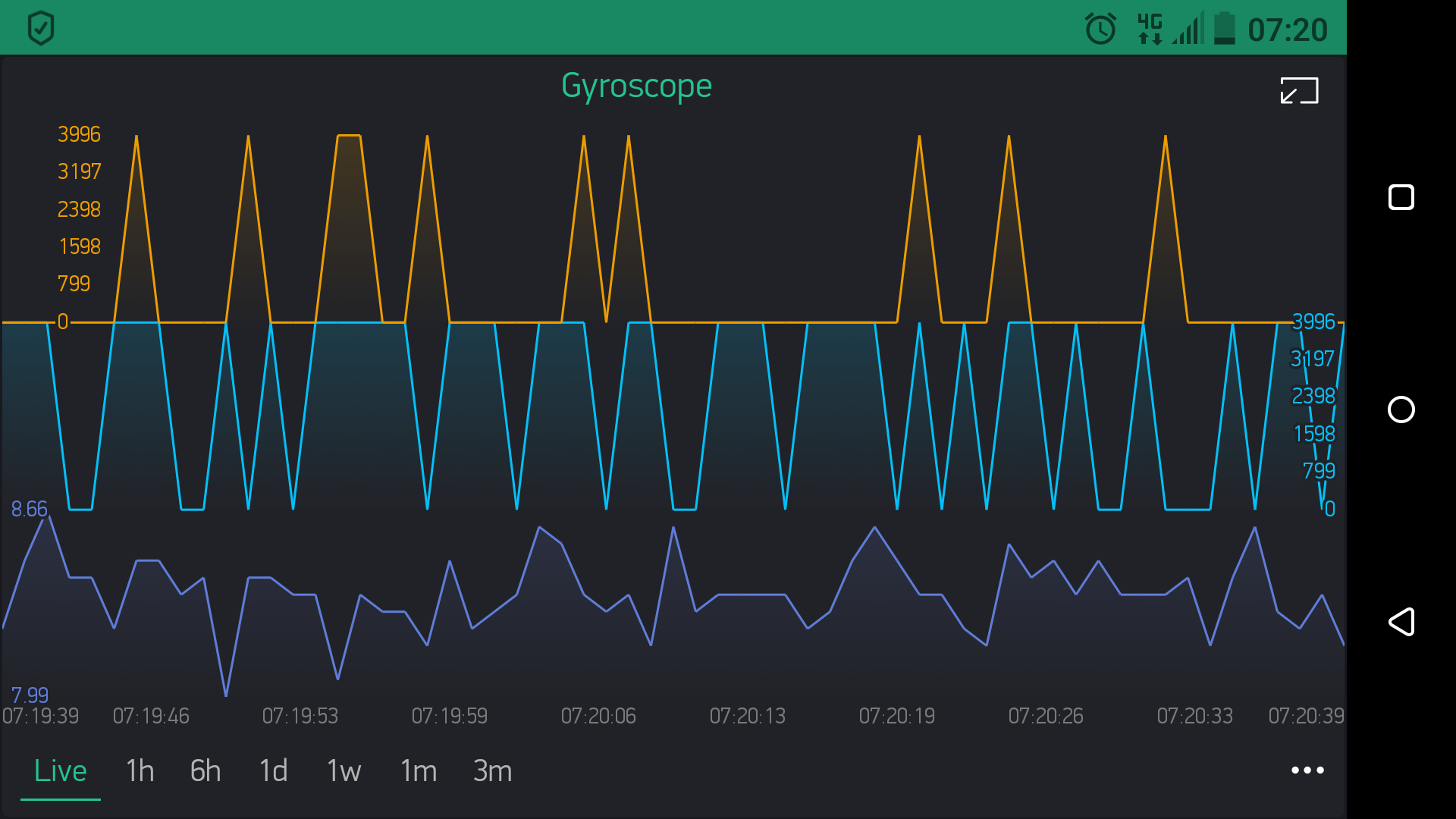Switch to the 1h time range
Viewport: 1456px width, 819px height.
point(140,771)
